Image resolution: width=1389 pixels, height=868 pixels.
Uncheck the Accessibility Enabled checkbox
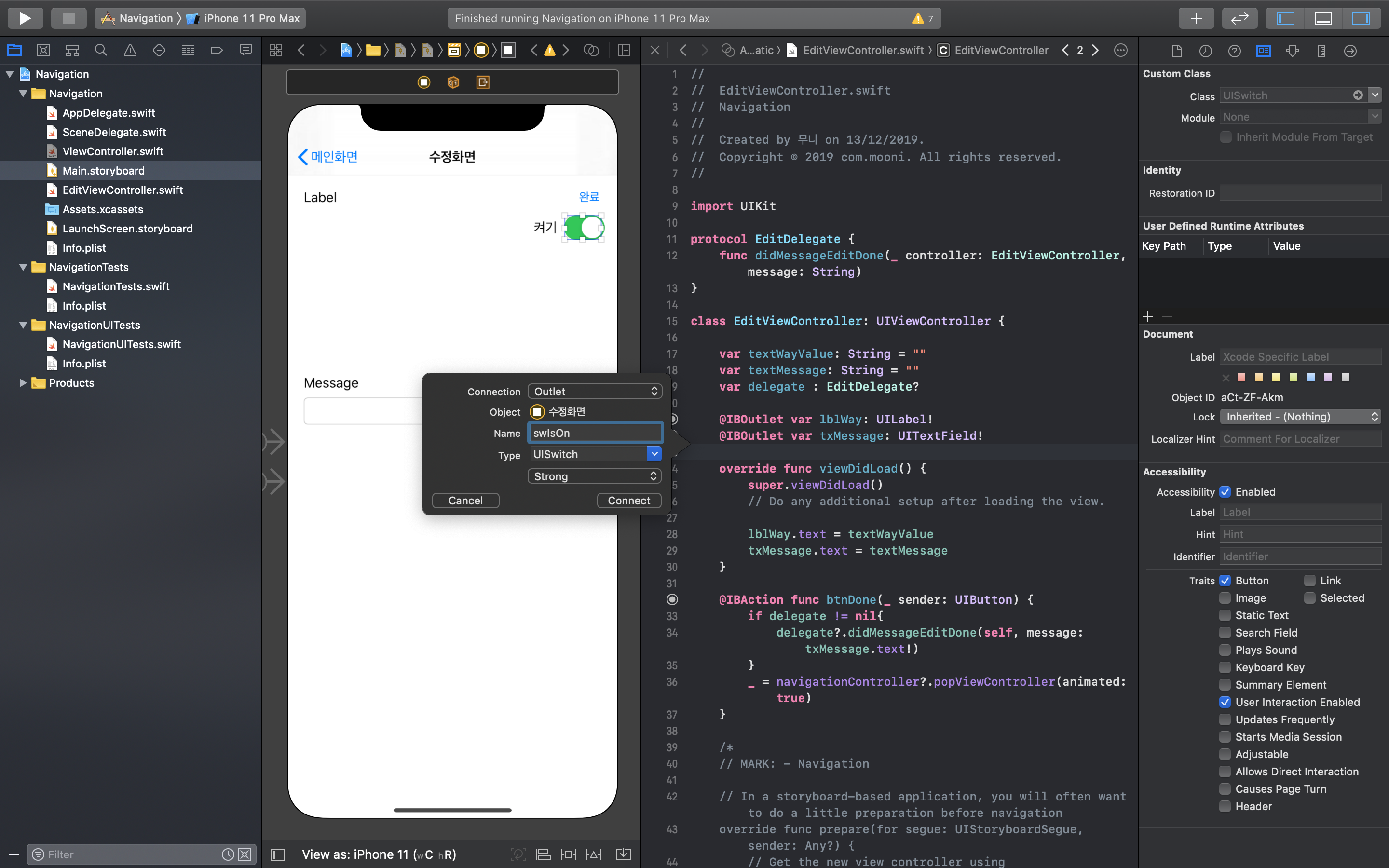1225,492
